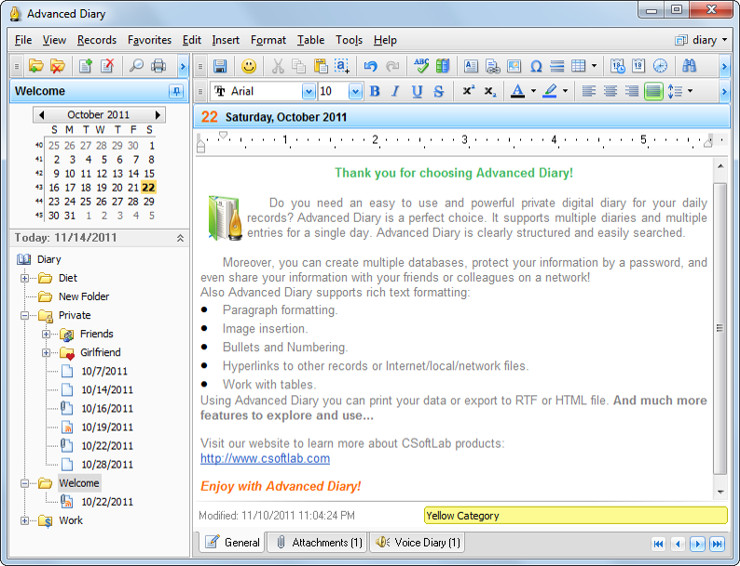Insert a hyperlink with toolbar icon
This screenshot has width=740, height=566.
[x=492, y=66]
